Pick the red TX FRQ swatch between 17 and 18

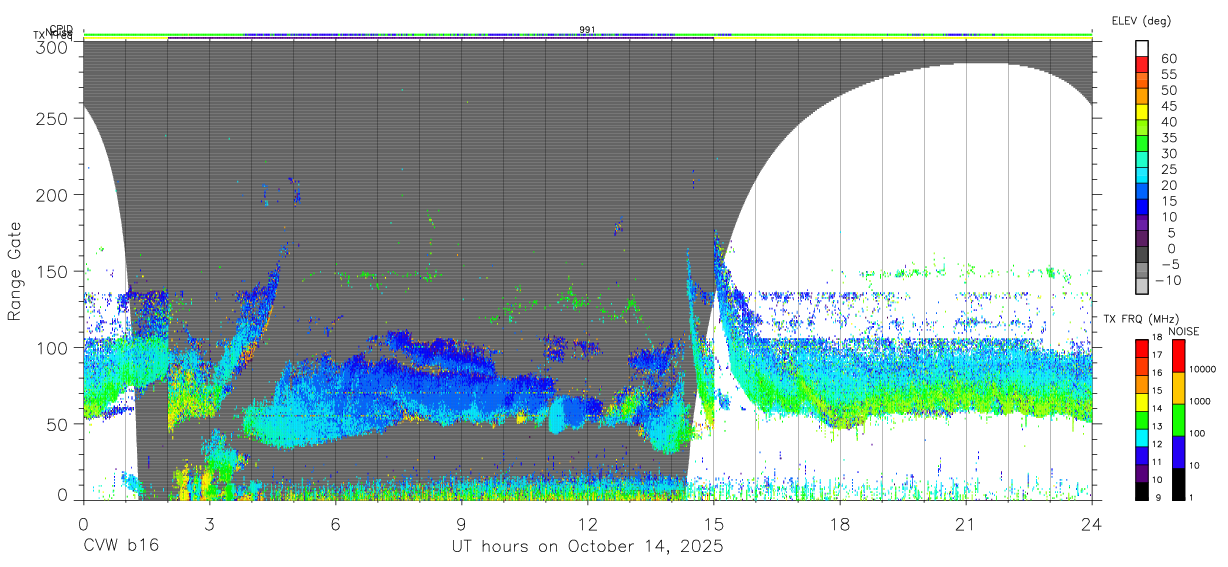[x=1142, y=348]
